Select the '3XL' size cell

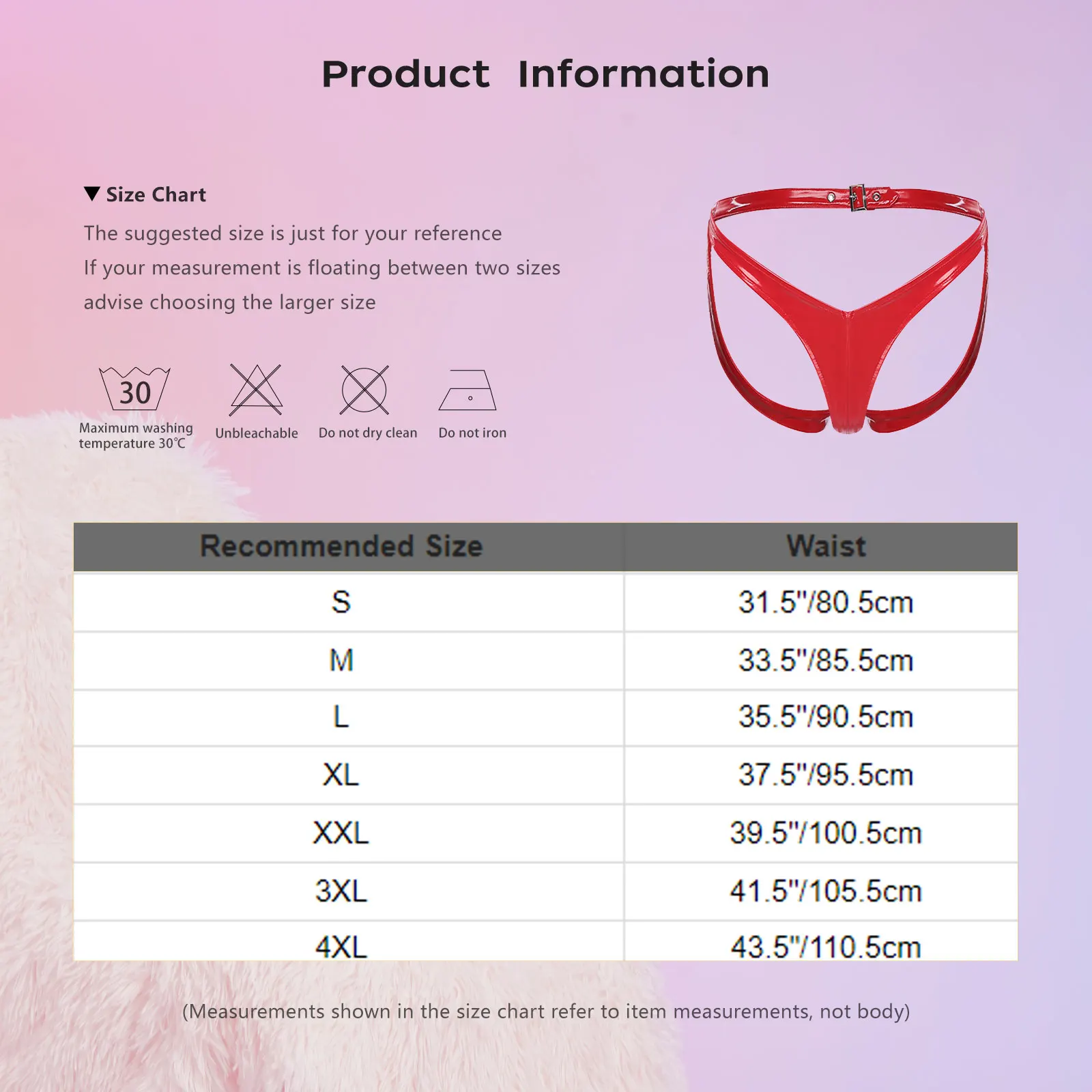coord(349,891)
